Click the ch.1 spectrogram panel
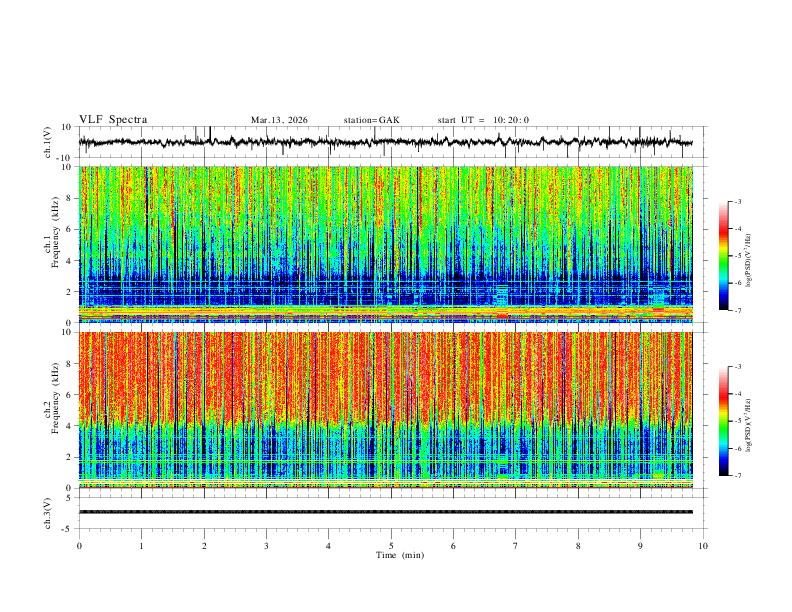This screenshot has height=612, width=792. [385, 244]
